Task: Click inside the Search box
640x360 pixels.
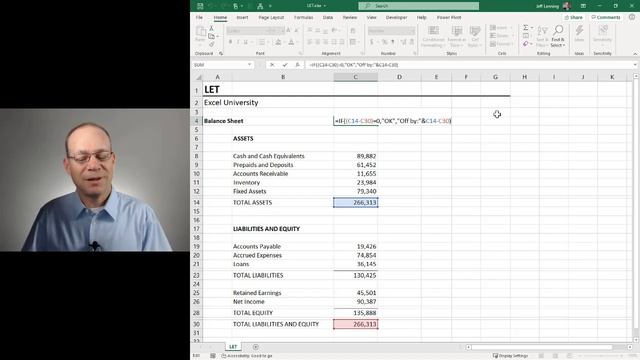Action: pyautogui.click(x=419, y=6)
